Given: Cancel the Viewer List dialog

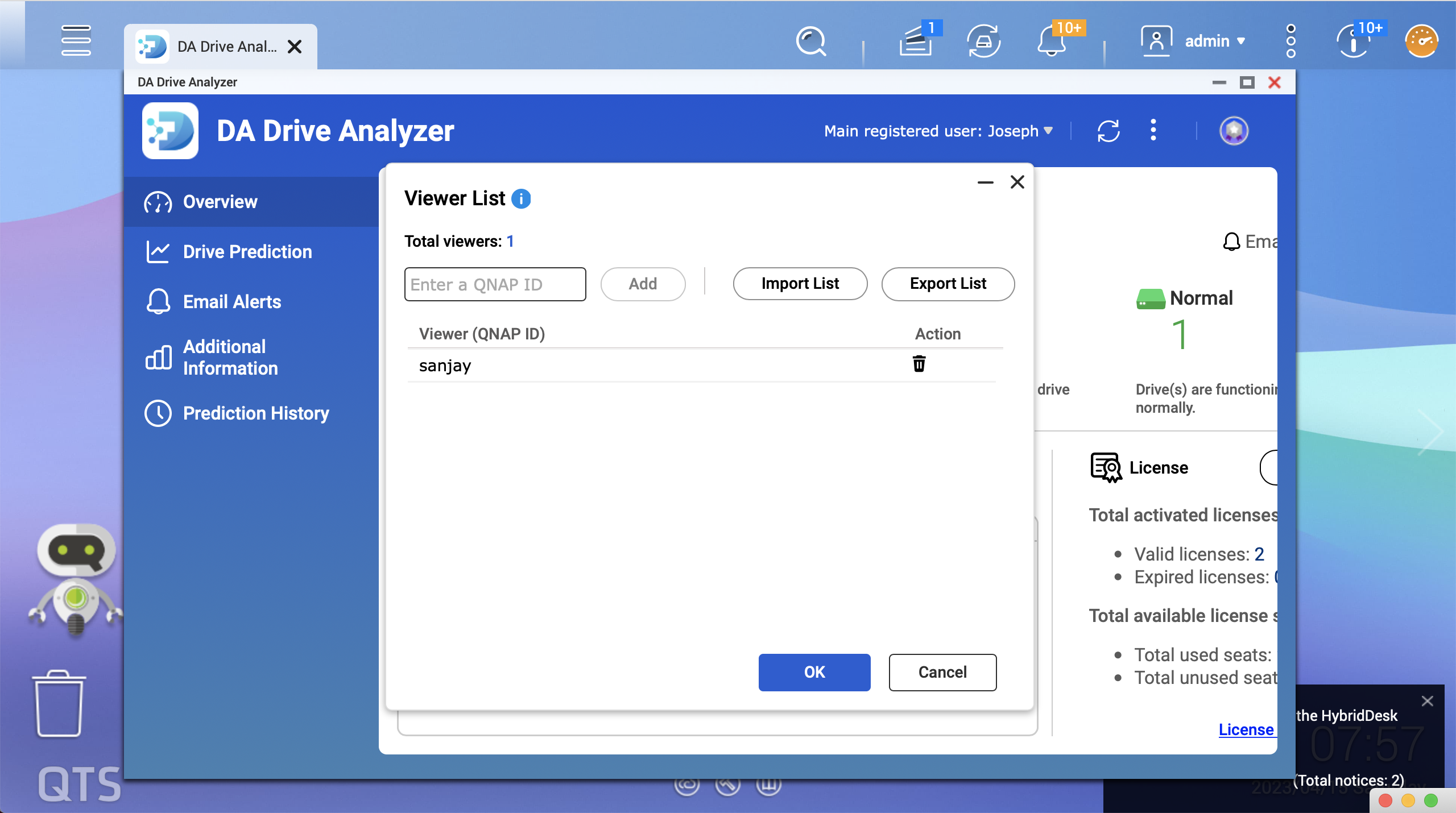Looking at the screenshot, I should (x=942, y=672).
